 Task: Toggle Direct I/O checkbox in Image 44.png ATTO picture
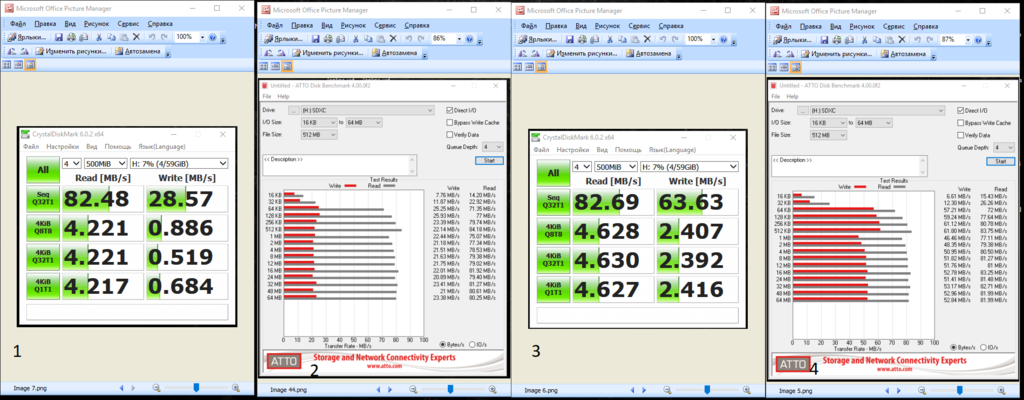click(450, 110)
